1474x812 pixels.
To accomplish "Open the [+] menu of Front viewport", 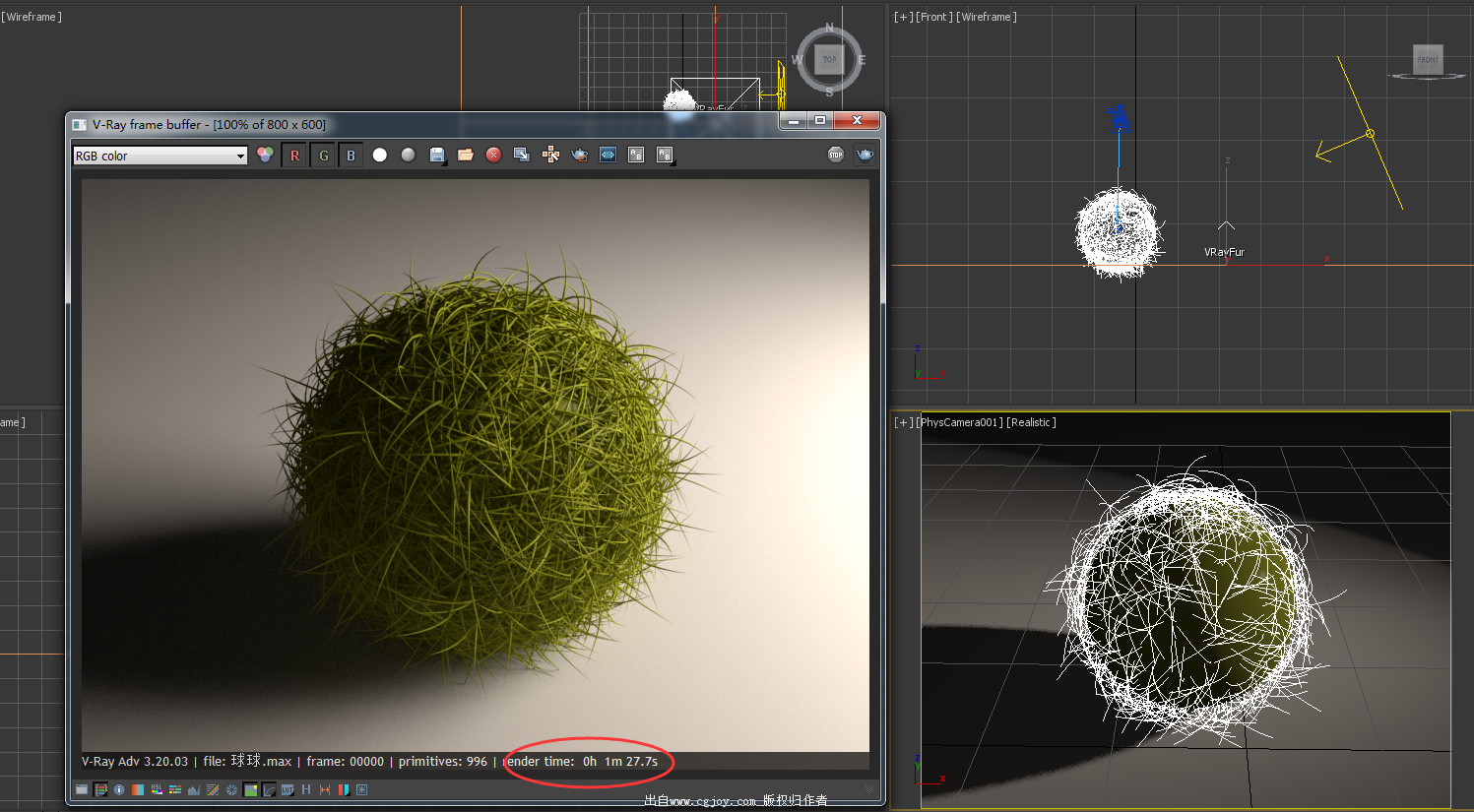I will click(903, 17).
